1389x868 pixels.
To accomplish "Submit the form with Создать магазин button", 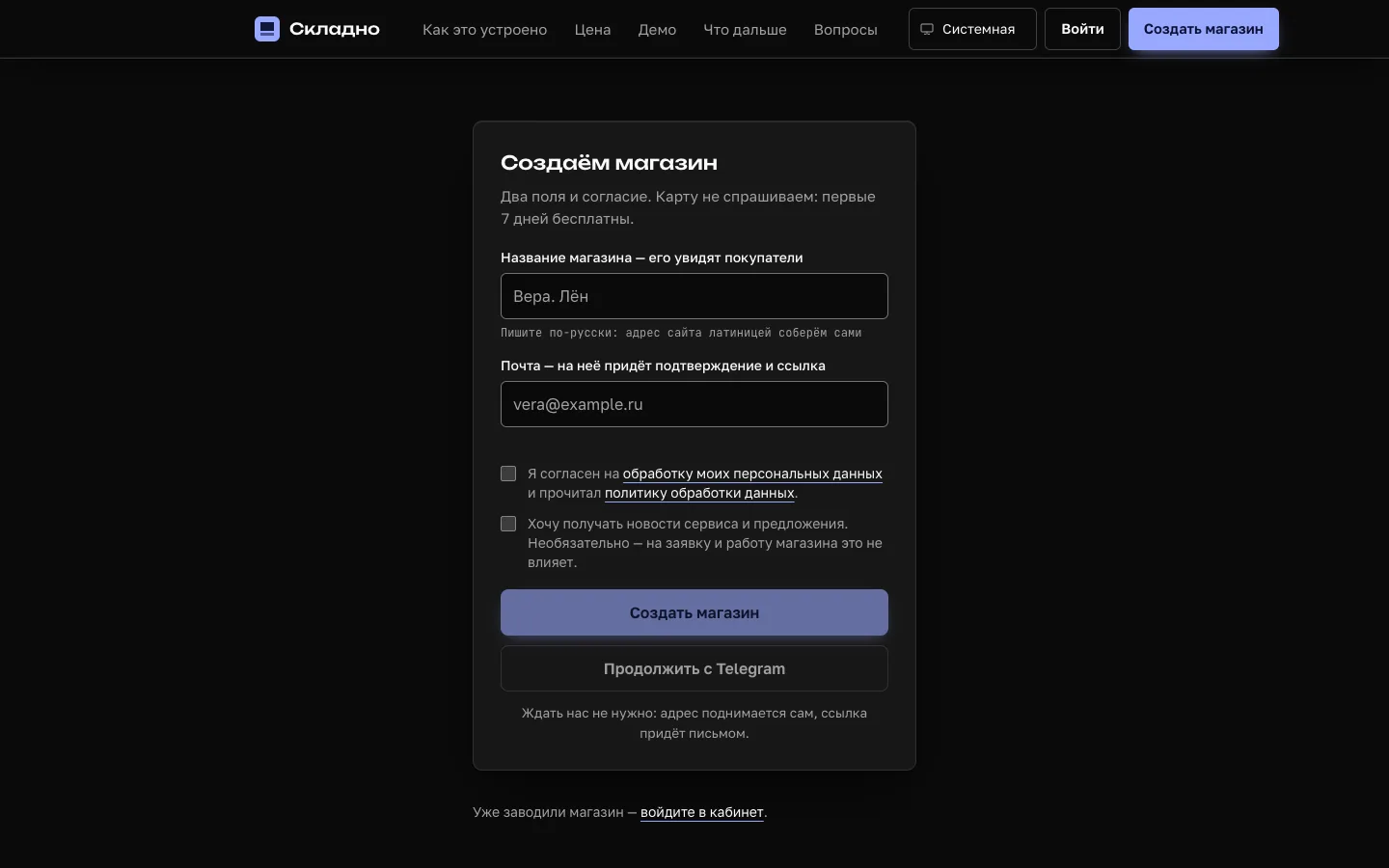I will 694,612.
